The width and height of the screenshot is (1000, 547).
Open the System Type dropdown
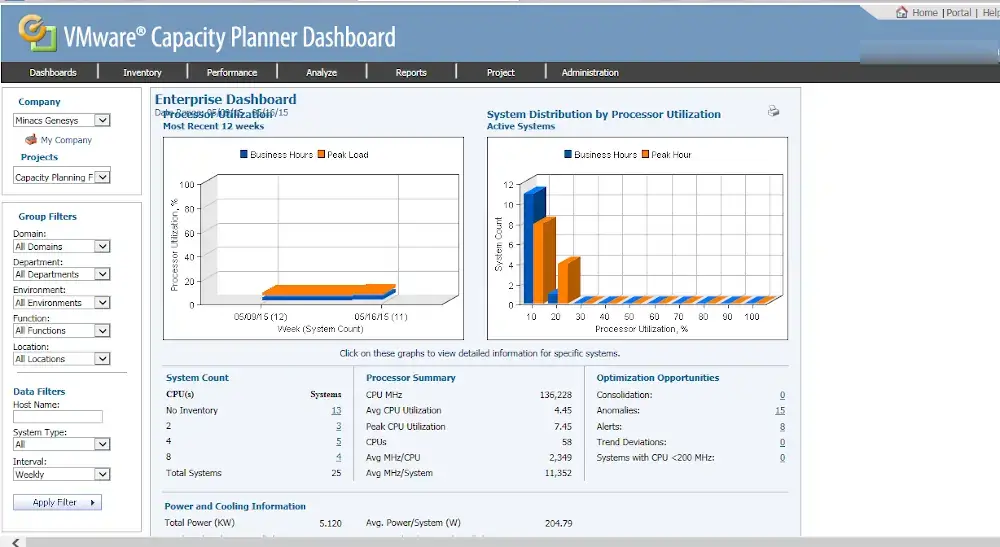61,444
